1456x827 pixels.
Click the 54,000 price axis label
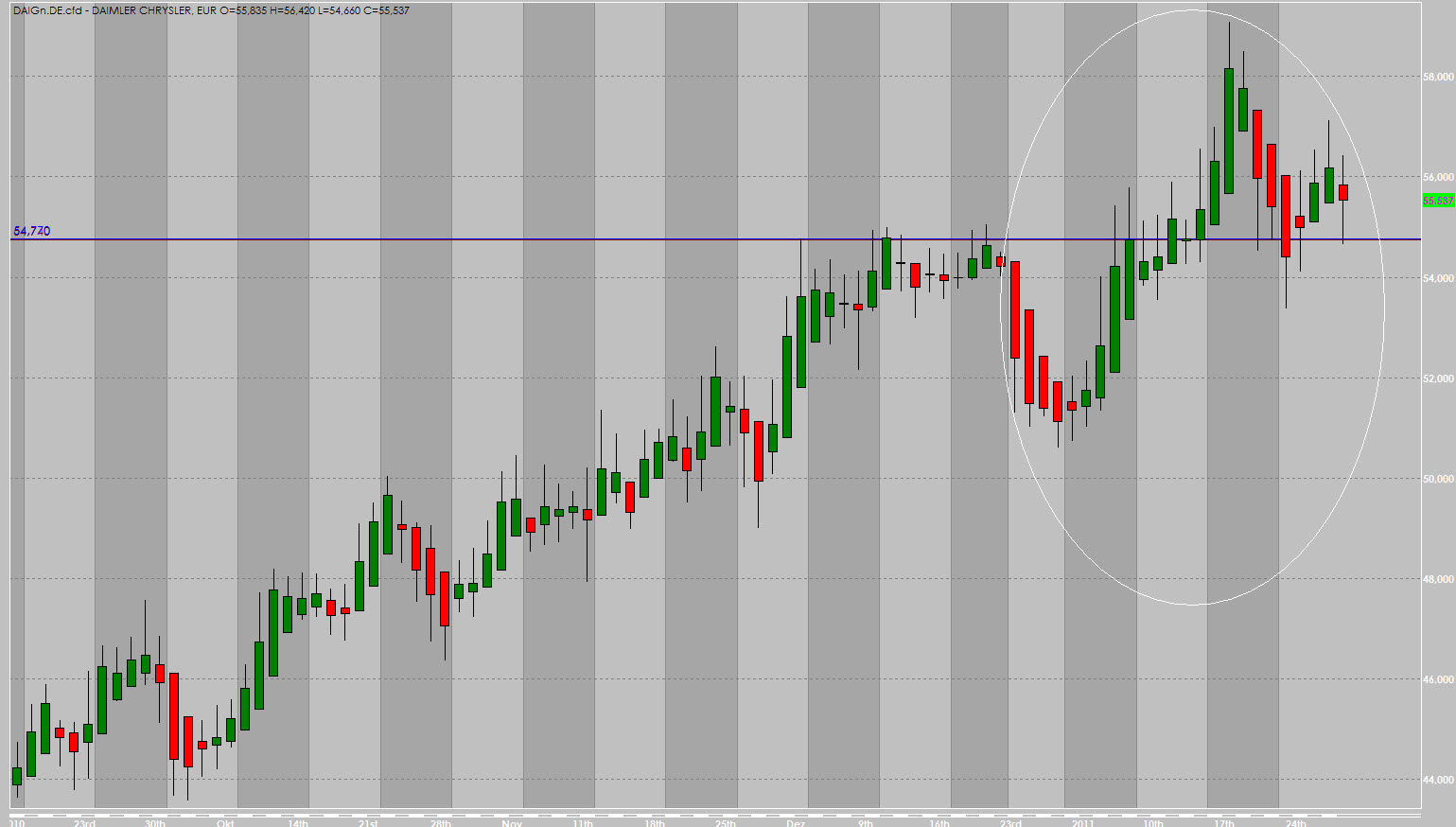click(1438, 278)
